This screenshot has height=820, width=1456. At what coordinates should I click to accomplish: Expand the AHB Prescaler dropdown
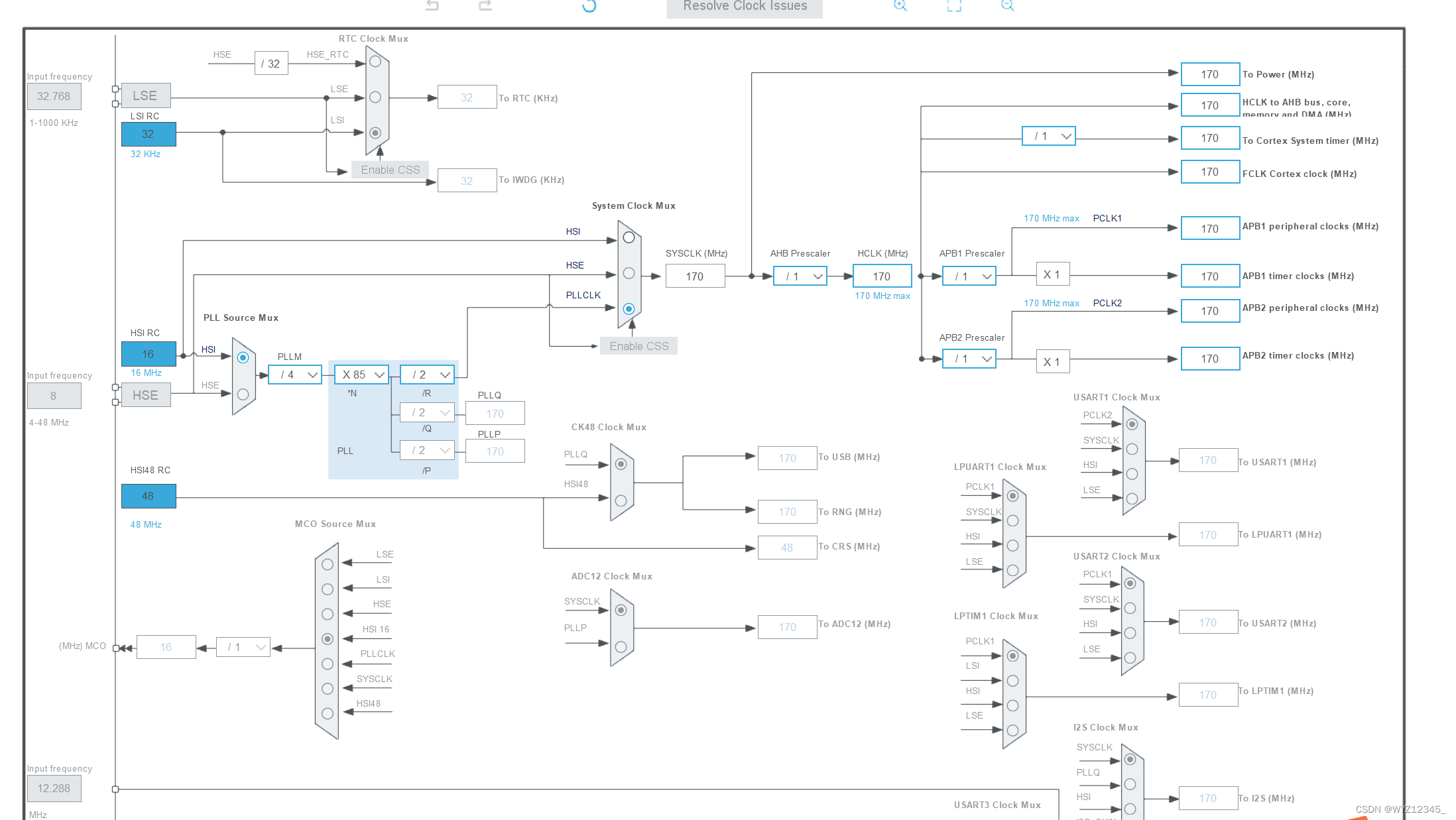[x=800, y=276]
